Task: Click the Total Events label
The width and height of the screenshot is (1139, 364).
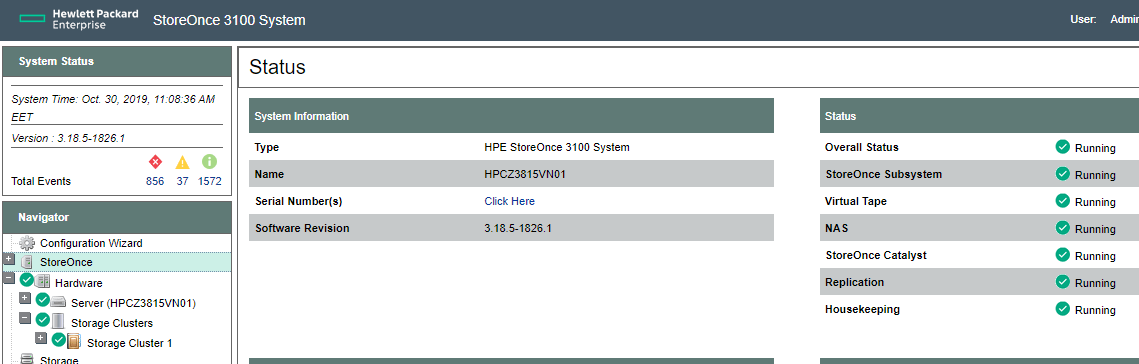Action: (41, 182)
